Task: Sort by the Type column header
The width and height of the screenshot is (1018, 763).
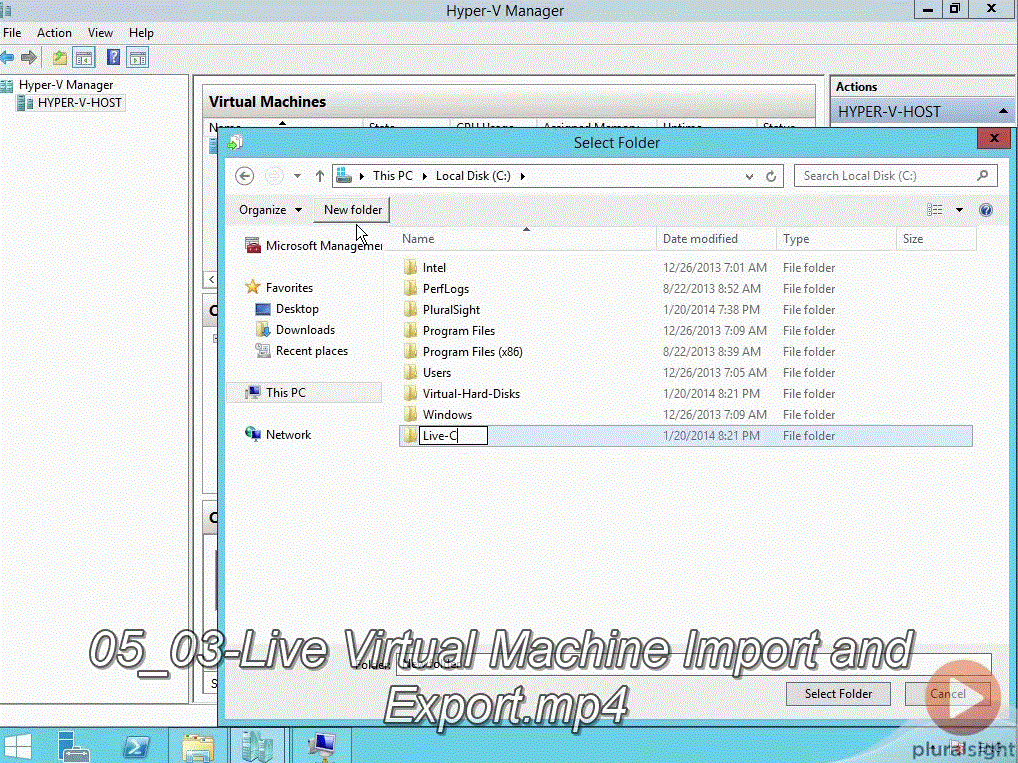Action: click(836, 239)
